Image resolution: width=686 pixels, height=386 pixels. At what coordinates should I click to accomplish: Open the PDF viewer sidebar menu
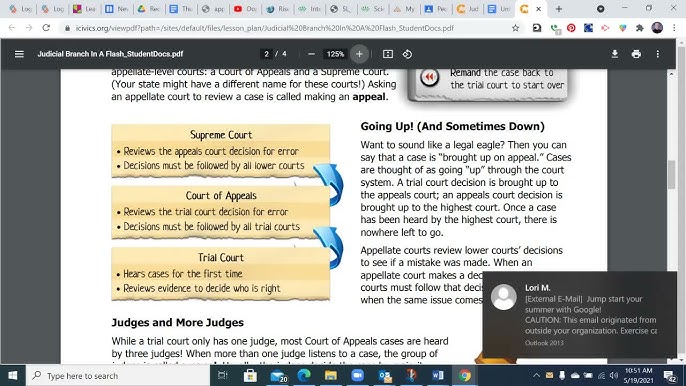tap(19, 54)
